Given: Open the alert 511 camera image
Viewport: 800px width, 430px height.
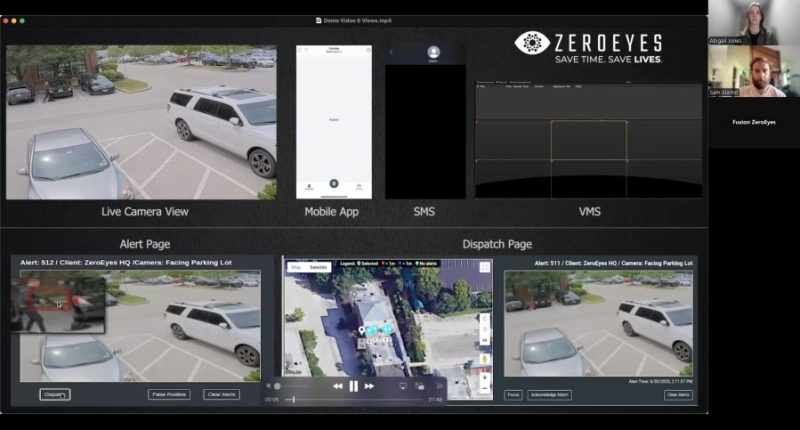Looking at the screenshot, I should (x=598, y=324).
